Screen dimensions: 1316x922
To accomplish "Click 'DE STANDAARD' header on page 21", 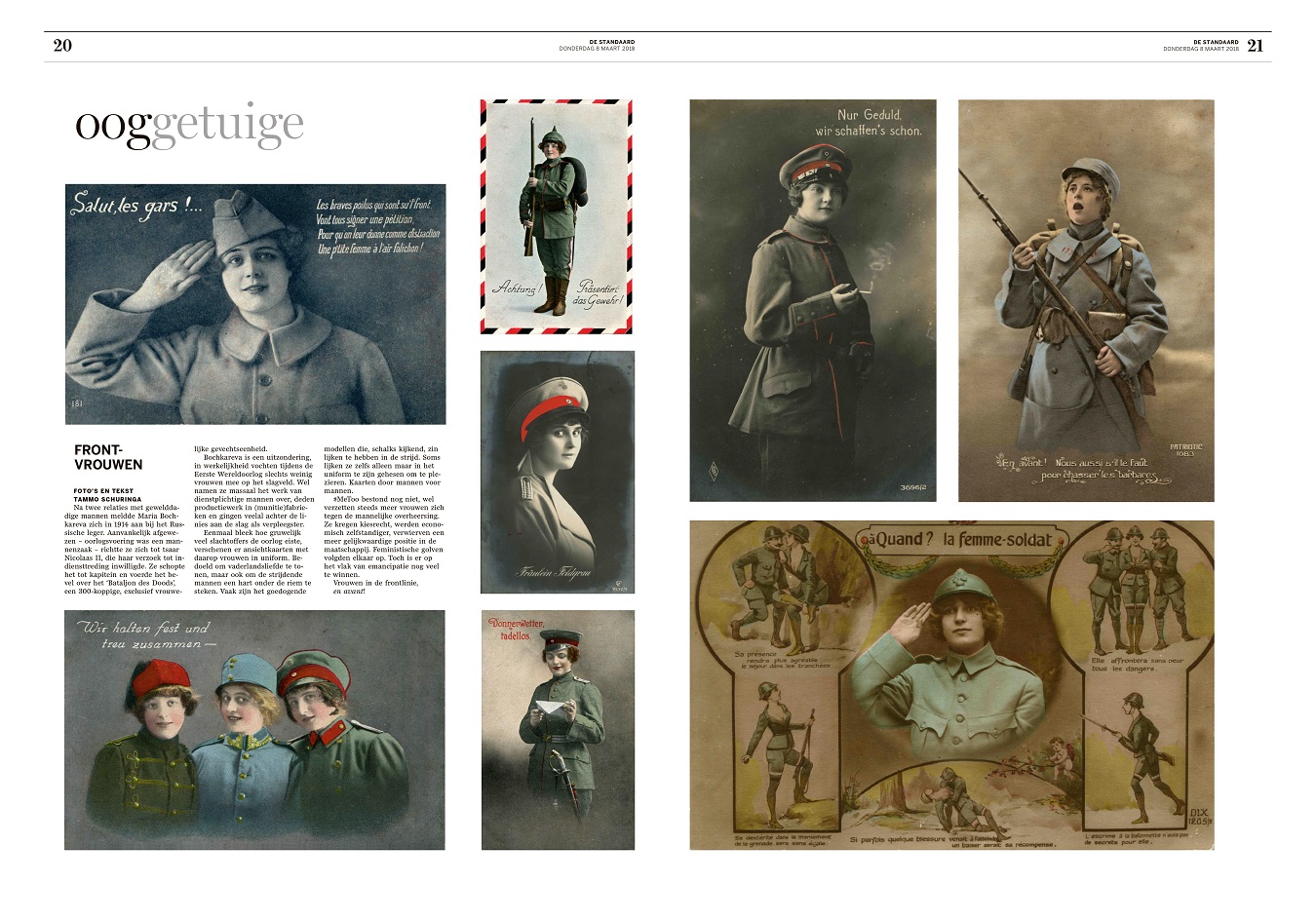I will 1216,42.
